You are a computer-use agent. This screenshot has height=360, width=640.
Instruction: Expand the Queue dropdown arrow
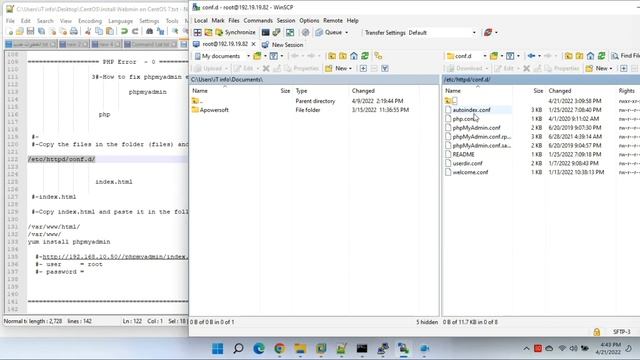(x=347, y=33)
